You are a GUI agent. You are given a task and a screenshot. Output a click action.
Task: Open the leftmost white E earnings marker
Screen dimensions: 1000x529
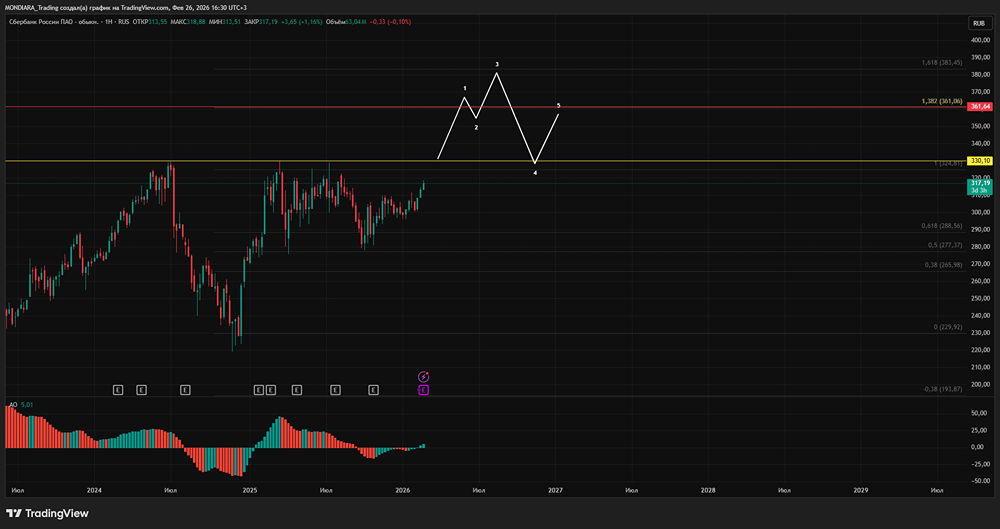pyautogui.click(x=117, y=389)
